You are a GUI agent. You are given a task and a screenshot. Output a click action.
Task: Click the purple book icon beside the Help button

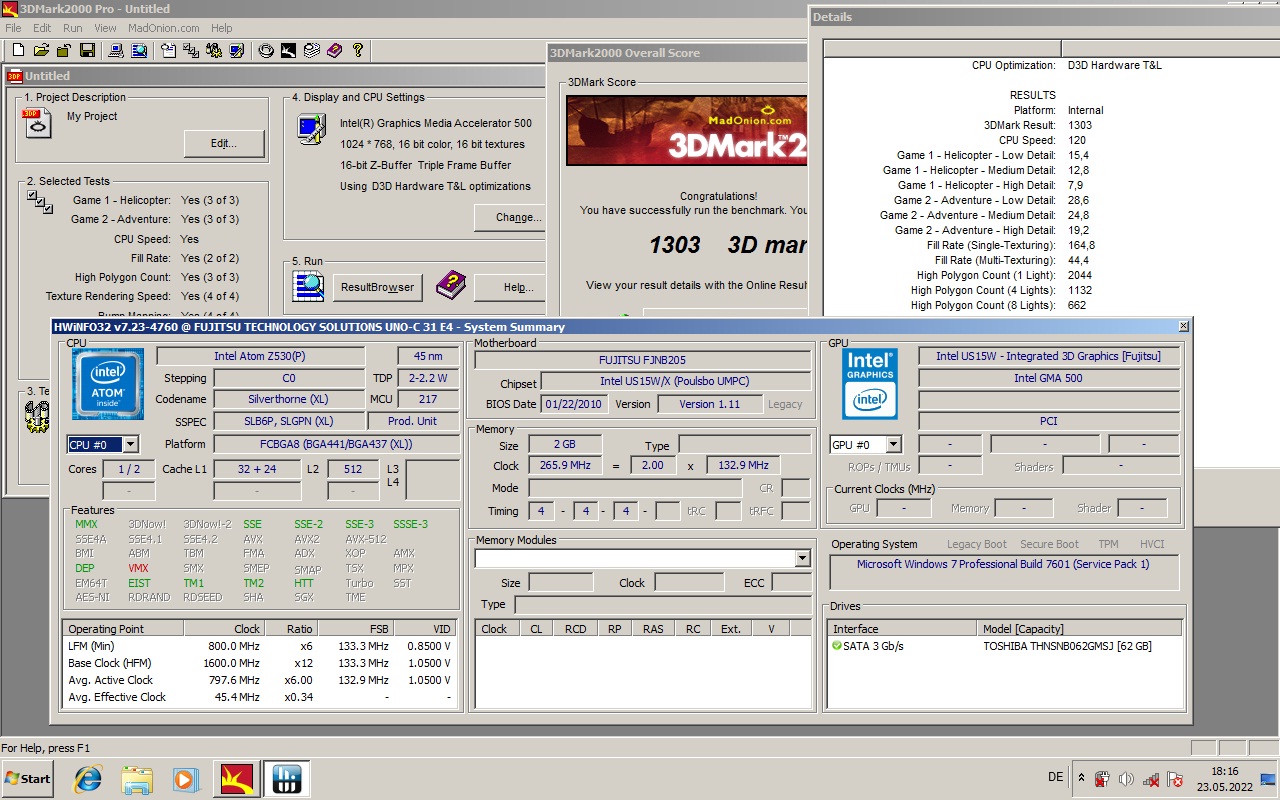point(451,286)
